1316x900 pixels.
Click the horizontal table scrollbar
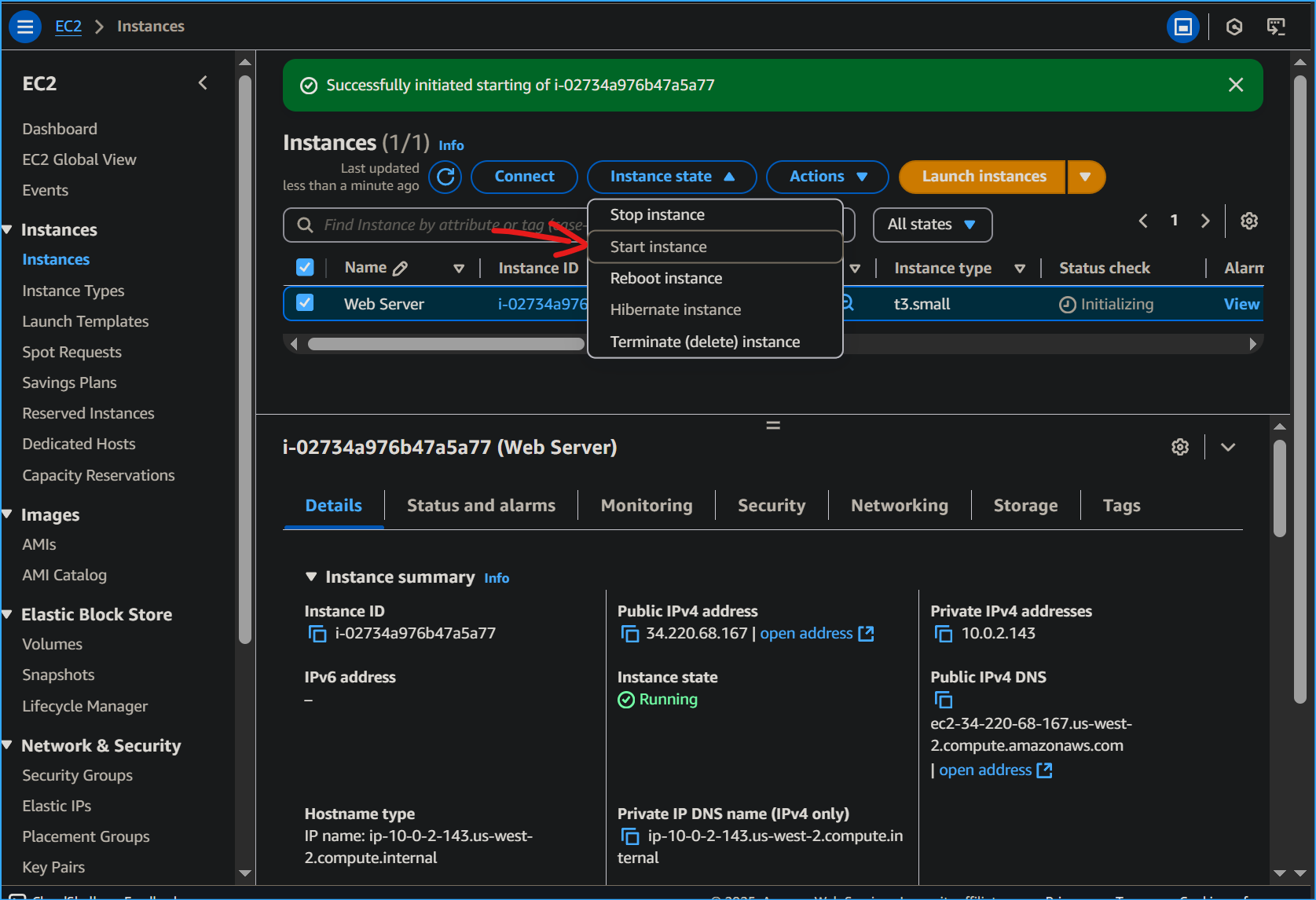pos(445,344)
